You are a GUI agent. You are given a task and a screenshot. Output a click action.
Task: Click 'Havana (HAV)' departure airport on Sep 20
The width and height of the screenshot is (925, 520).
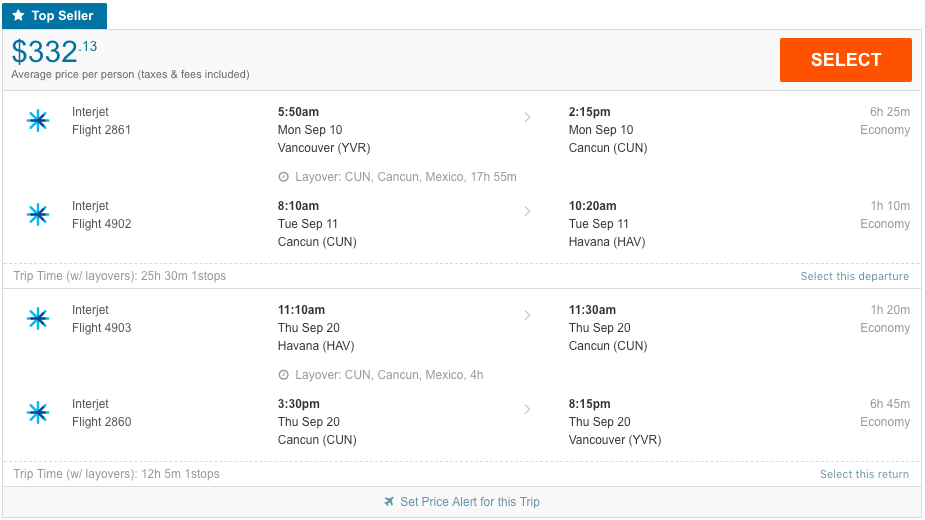(316, 345)
